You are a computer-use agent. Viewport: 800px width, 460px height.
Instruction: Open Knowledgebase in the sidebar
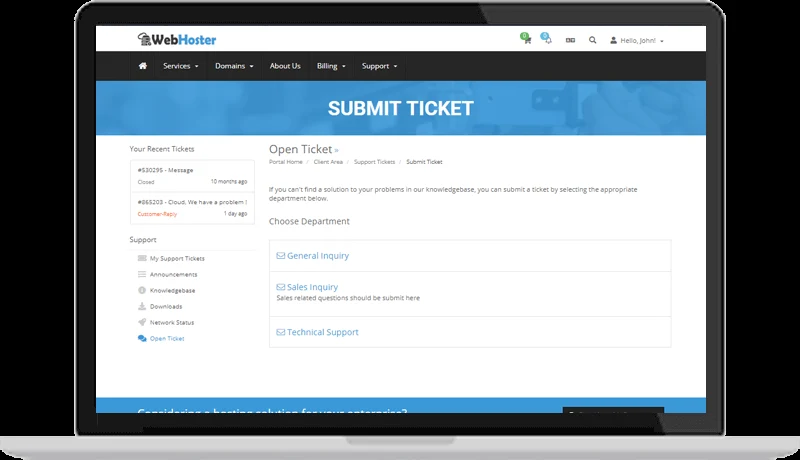coord(172,290)
